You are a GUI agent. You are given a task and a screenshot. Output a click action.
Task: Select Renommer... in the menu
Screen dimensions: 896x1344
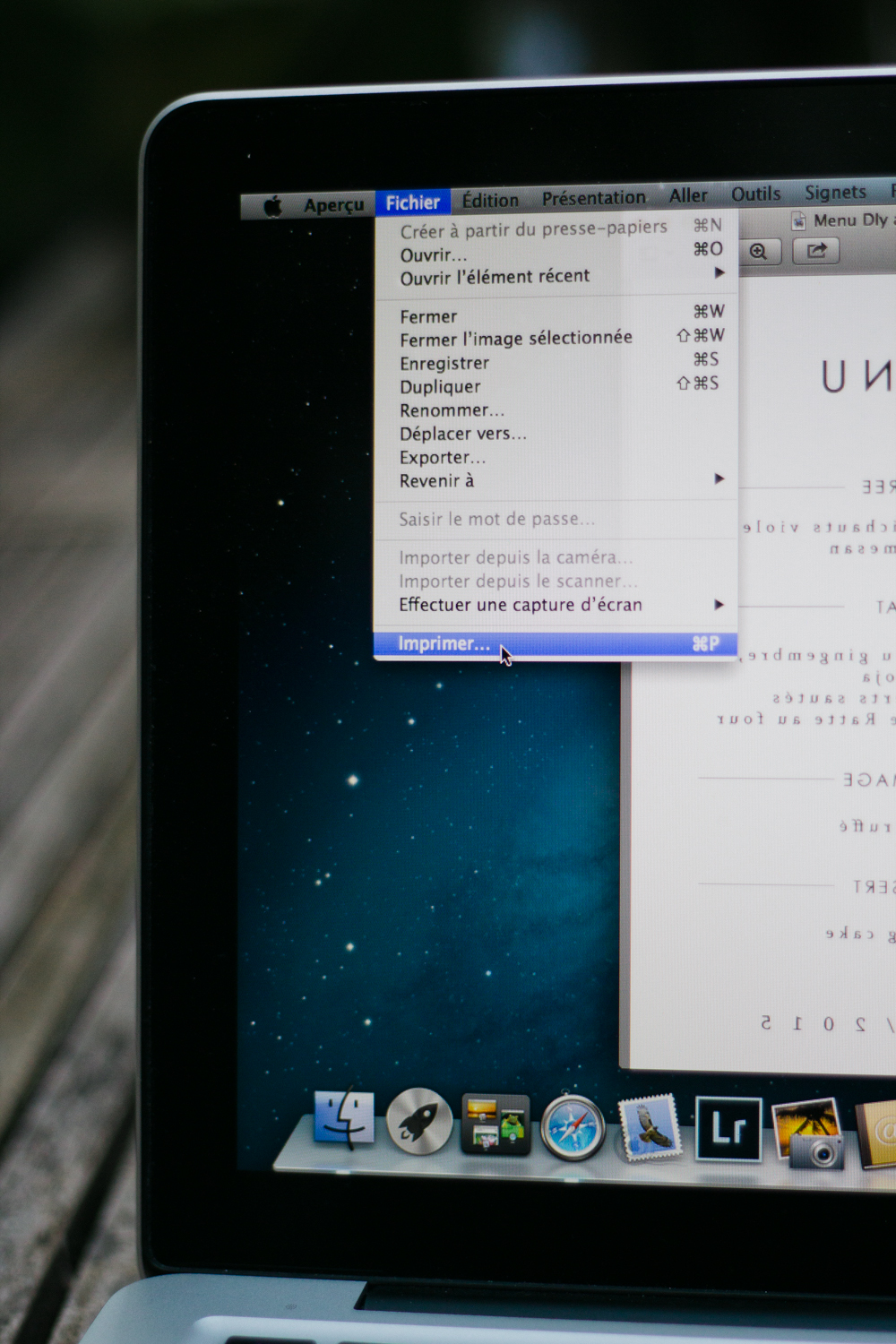pyautogui.click(x=556, y=409)
